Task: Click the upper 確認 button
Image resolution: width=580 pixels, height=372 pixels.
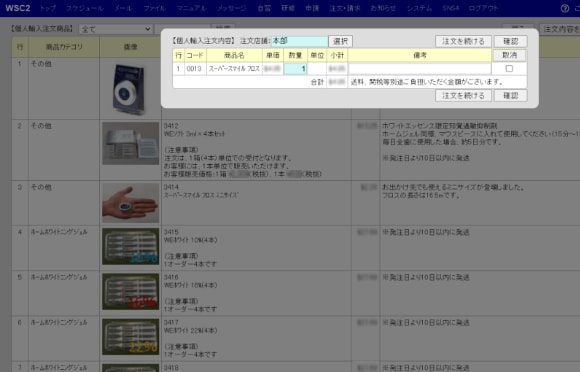Action: click(510, 41)
